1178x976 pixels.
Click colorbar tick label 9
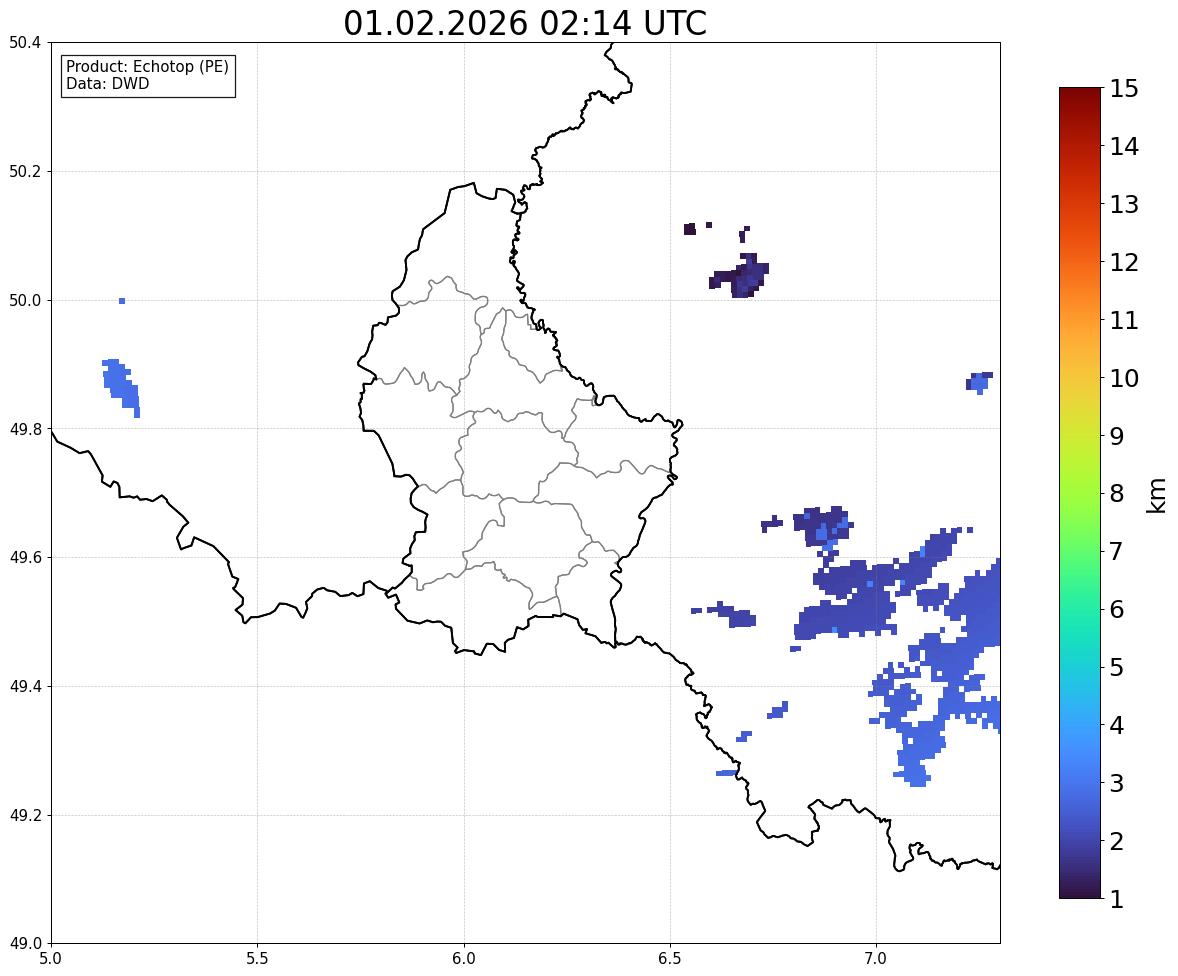[x=1117, y=436]
